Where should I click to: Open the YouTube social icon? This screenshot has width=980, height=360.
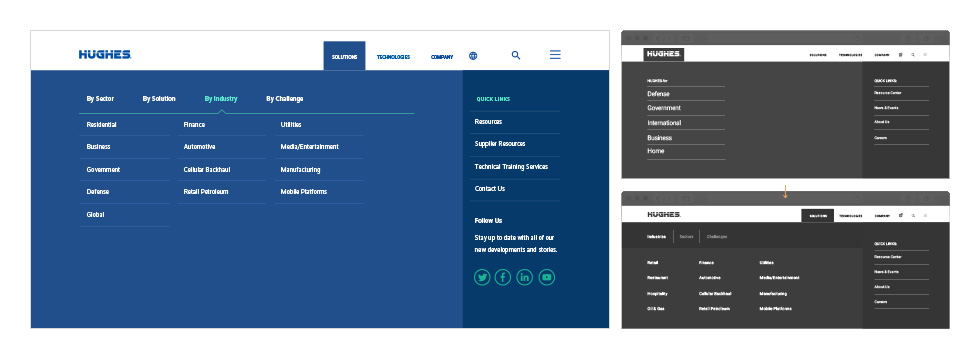click(x=547, y=278)
